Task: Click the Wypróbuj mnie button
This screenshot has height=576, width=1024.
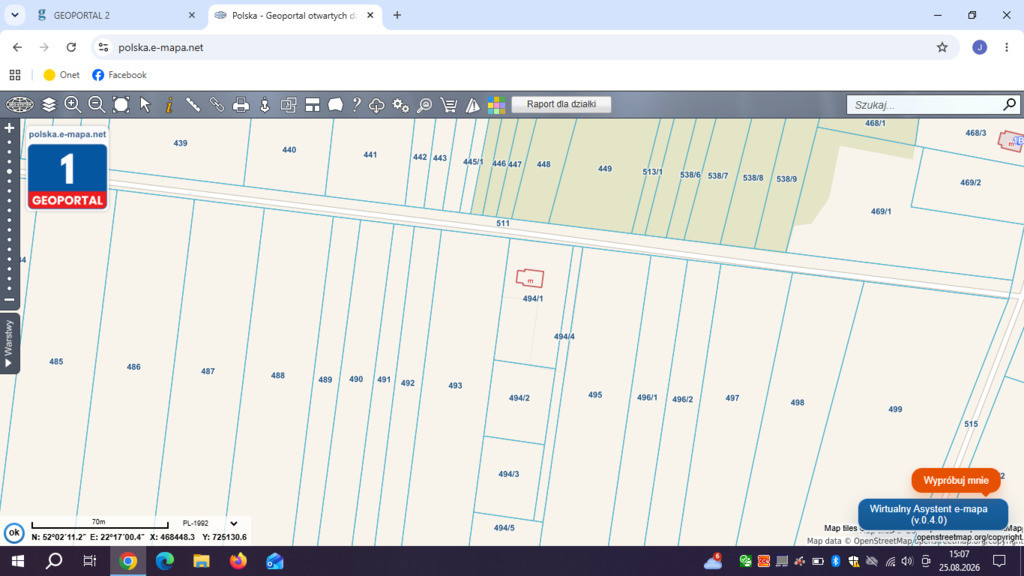Action: [955, 481]
